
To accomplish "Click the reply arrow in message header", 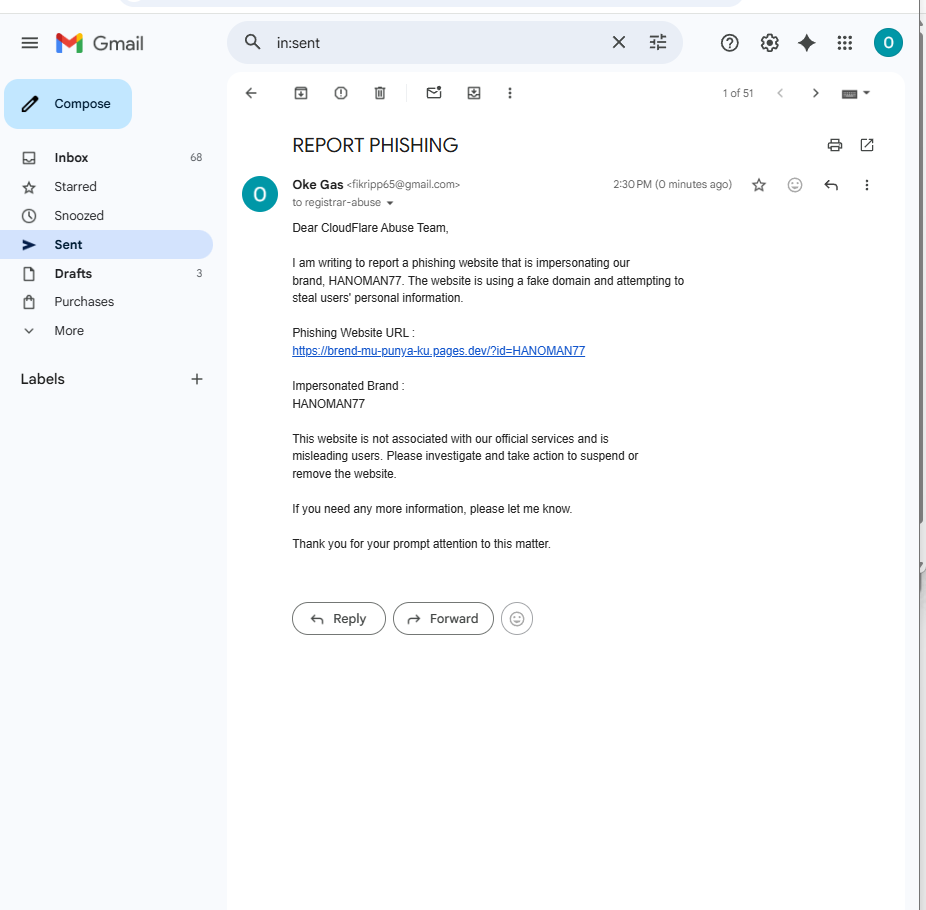I will (x=831, y=185).
